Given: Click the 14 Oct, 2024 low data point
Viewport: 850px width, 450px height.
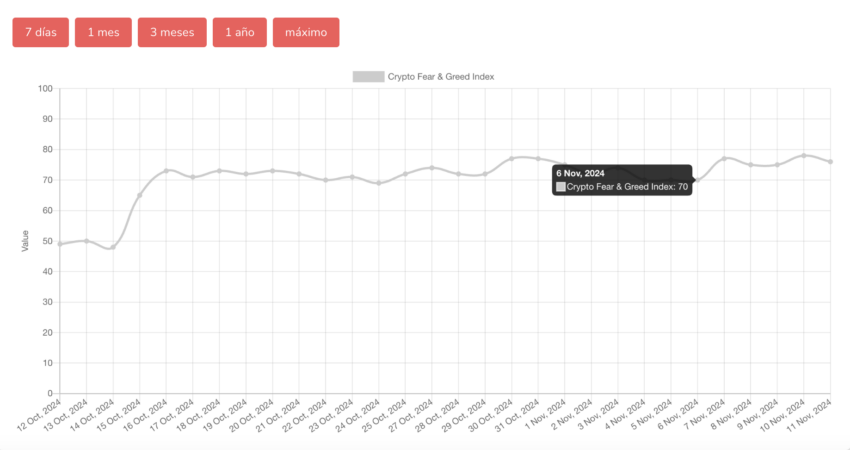Looking at the screenshot, I should tap(113, 247).
